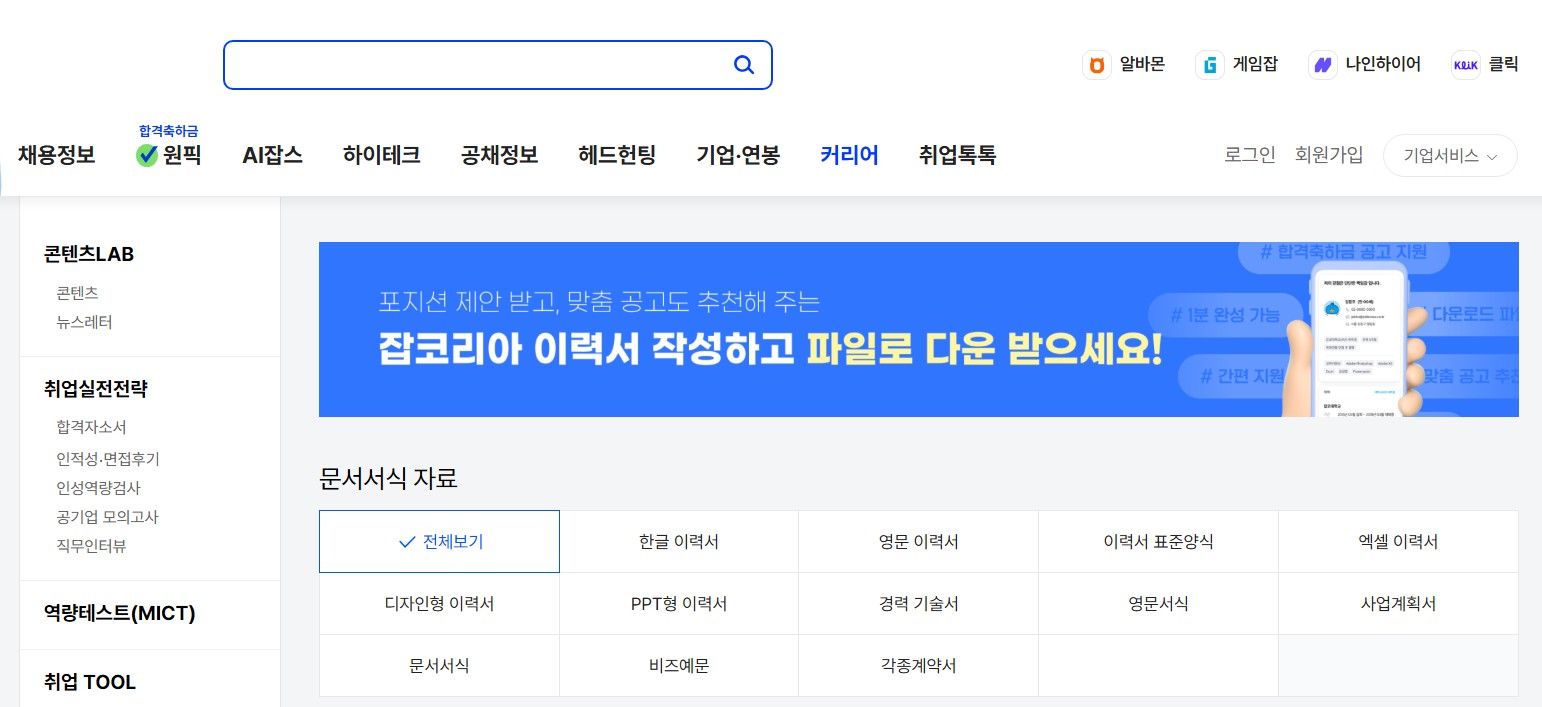Click the 회원가입 link
Image resolution: width=1542 pixels, height=707 pixels.
click(x=1329, y=155)
